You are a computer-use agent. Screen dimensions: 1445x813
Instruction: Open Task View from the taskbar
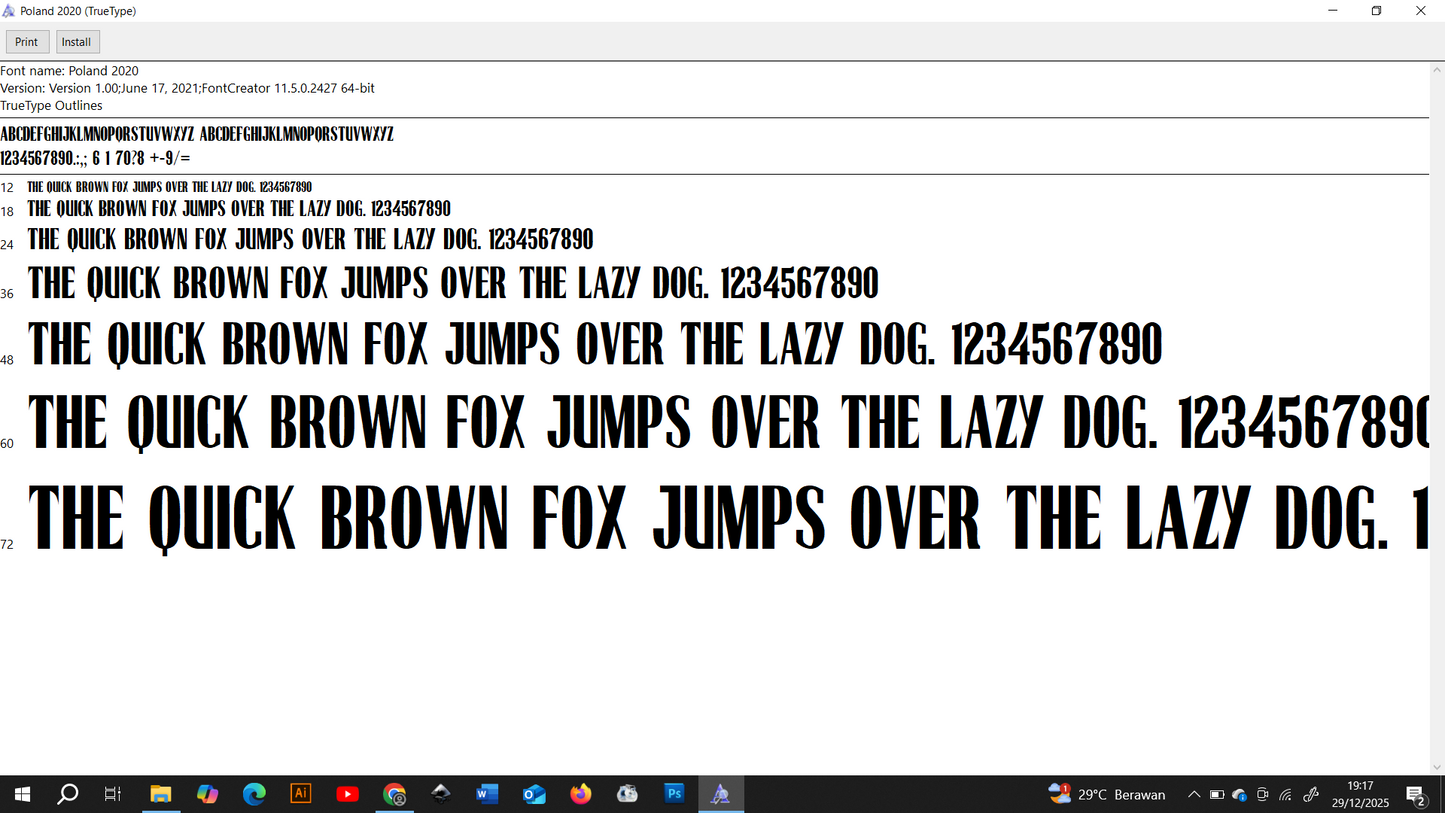tap(113, 794)
